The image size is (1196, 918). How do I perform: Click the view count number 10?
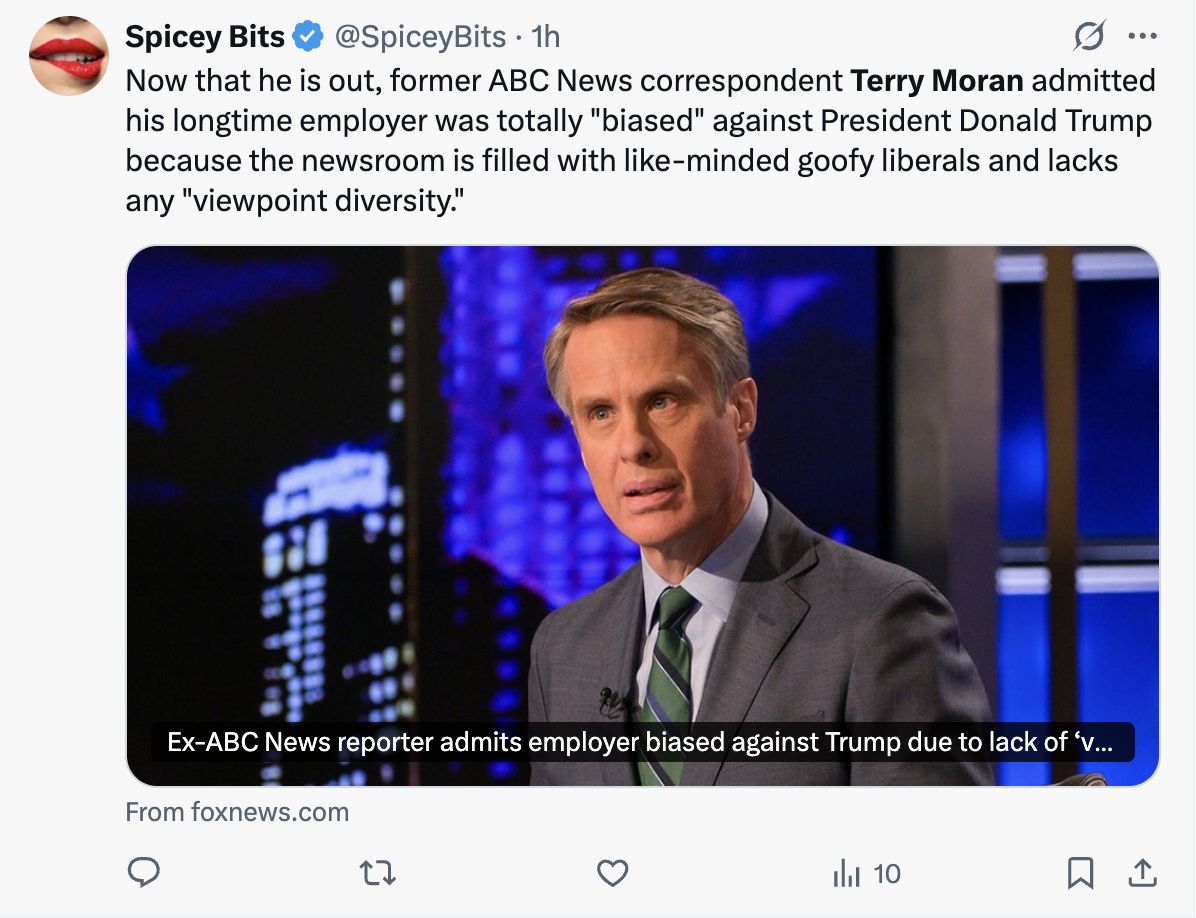[886, 874]
